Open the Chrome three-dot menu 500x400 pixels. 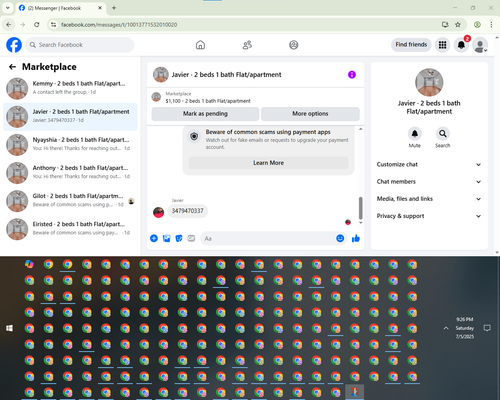click(491, 25)
